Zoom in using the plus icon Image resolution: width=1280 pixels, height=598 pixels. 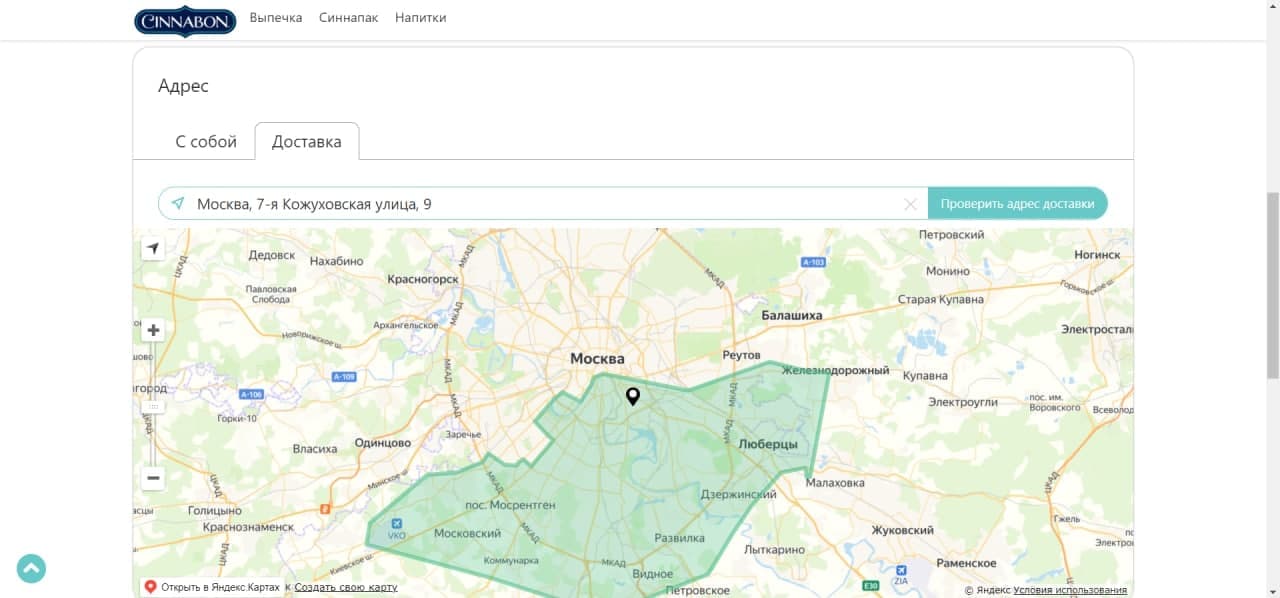tap(152, 329)
